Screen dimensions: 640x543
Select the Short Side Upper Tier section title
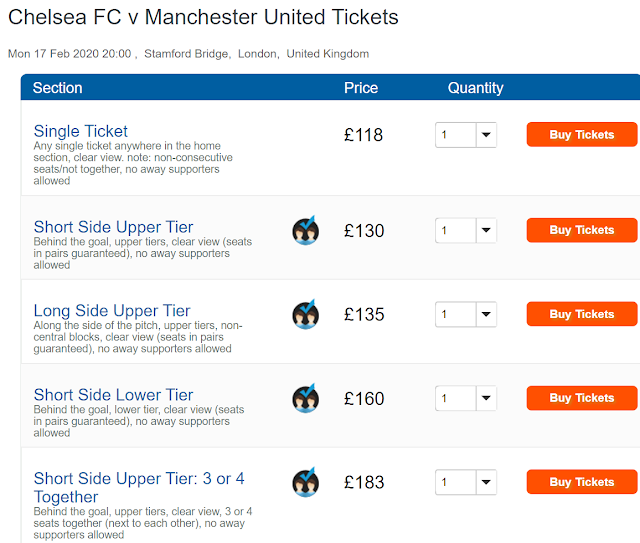click(113, 227)
